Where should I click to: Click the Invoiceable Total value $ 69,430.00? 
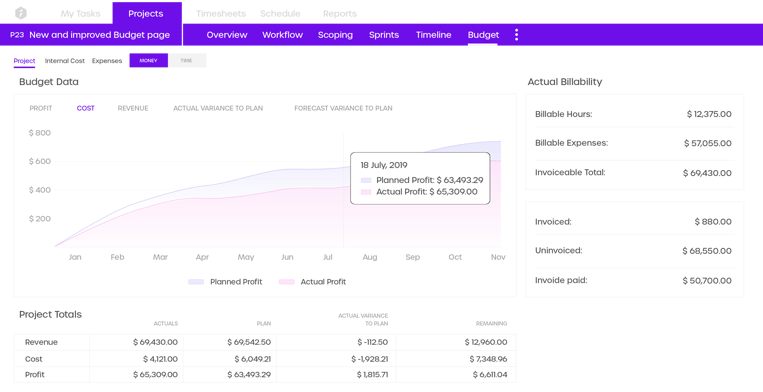707,173
